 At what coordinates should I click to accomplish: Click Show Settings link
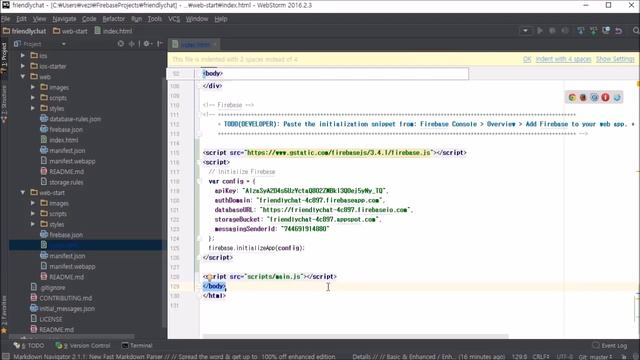(615, 59)
